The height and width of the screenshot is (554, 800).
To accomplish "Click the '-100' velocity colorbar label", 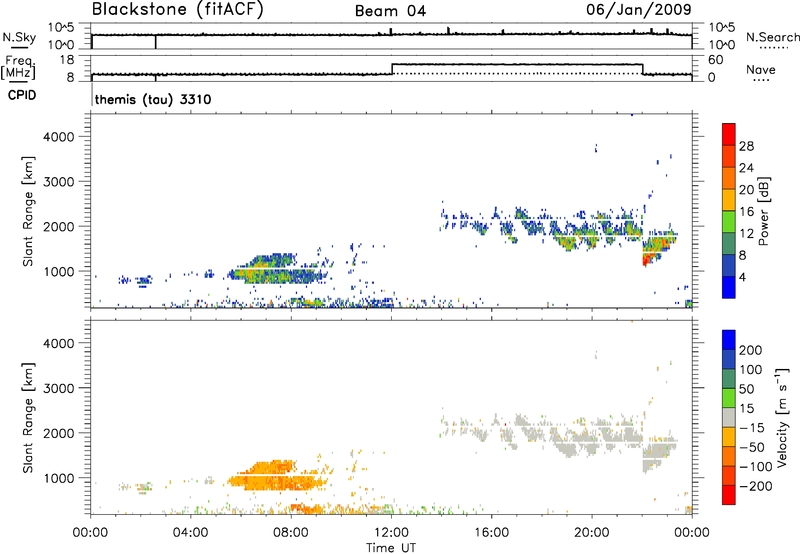I will pyautogui.click(x=756, y=467).
